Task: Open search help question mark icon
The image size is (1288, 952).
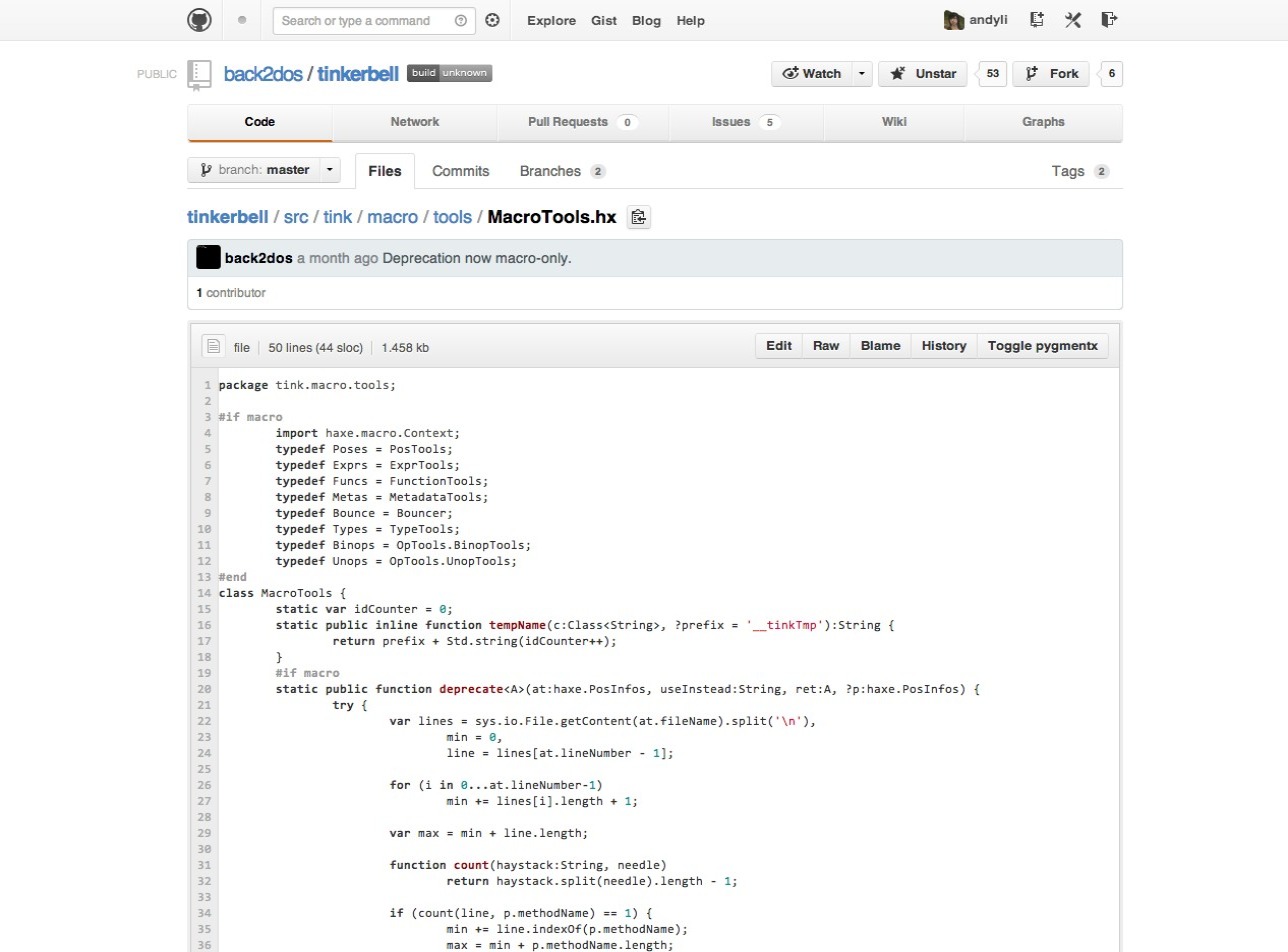Action: click(x=460, y=20)
